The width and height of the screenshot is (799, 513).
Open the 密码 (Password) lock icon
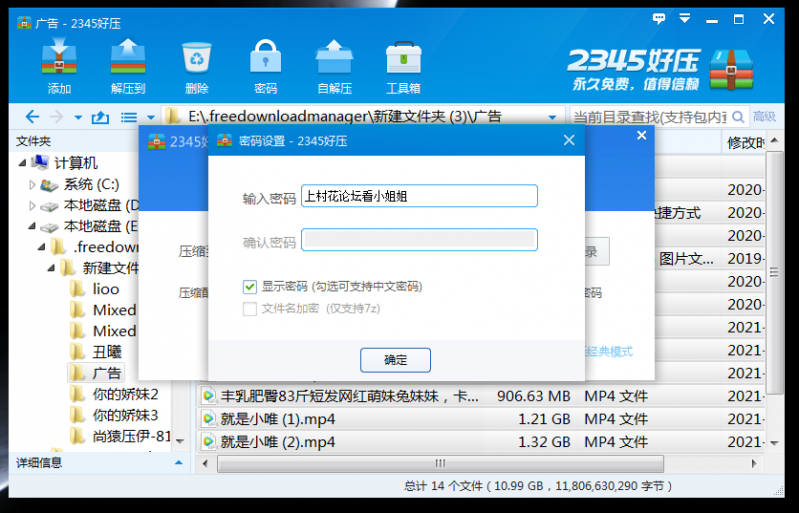265,65
